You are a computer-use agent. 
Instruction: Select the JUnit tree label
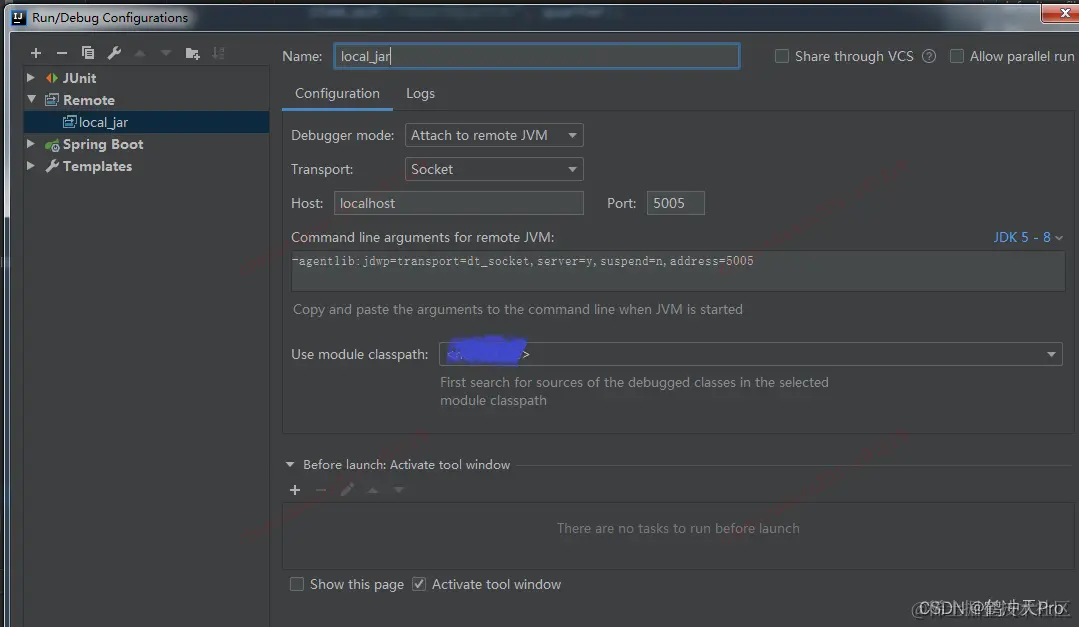point(79,78)
